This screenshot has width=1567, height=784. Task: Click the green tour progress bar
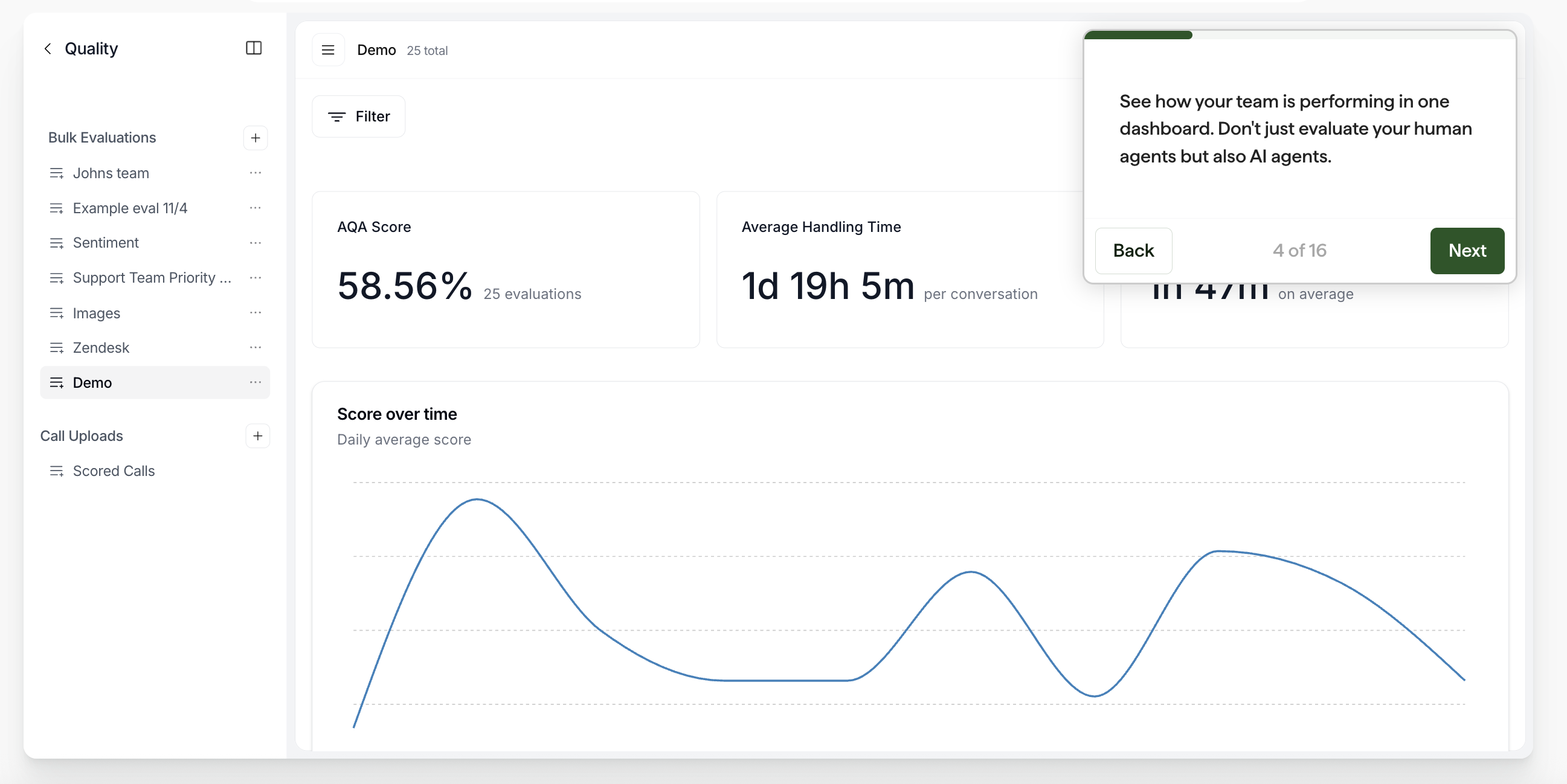click(1137, 35)
